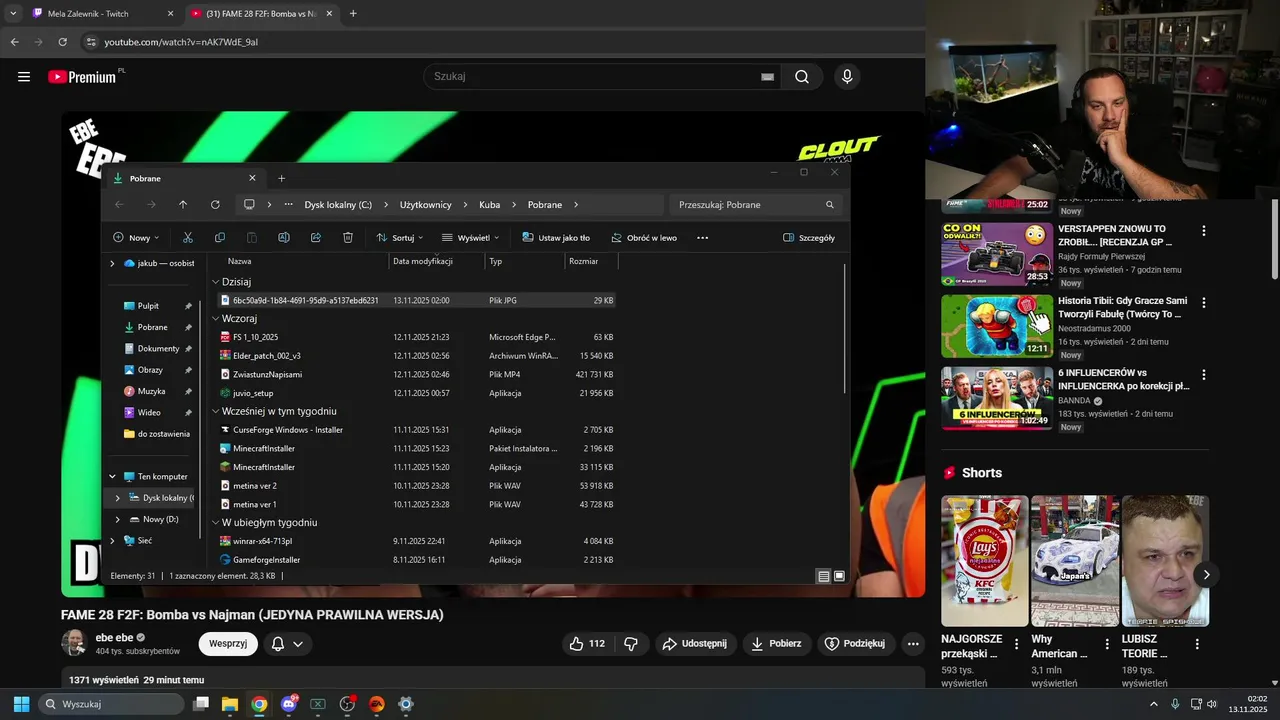Viewport: 1280px width, 720px height.
Task: Click the Udostępnij share button
Action: [x=697, y=644]
